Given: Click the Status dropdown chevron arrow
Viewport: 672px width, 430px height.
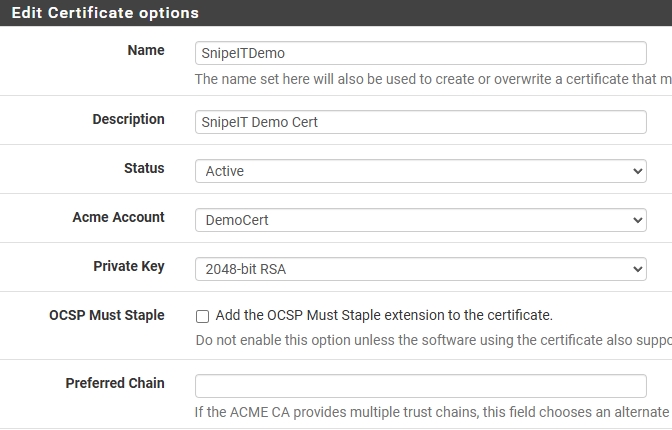Looking at the screenshot, I should pos(637,171).
